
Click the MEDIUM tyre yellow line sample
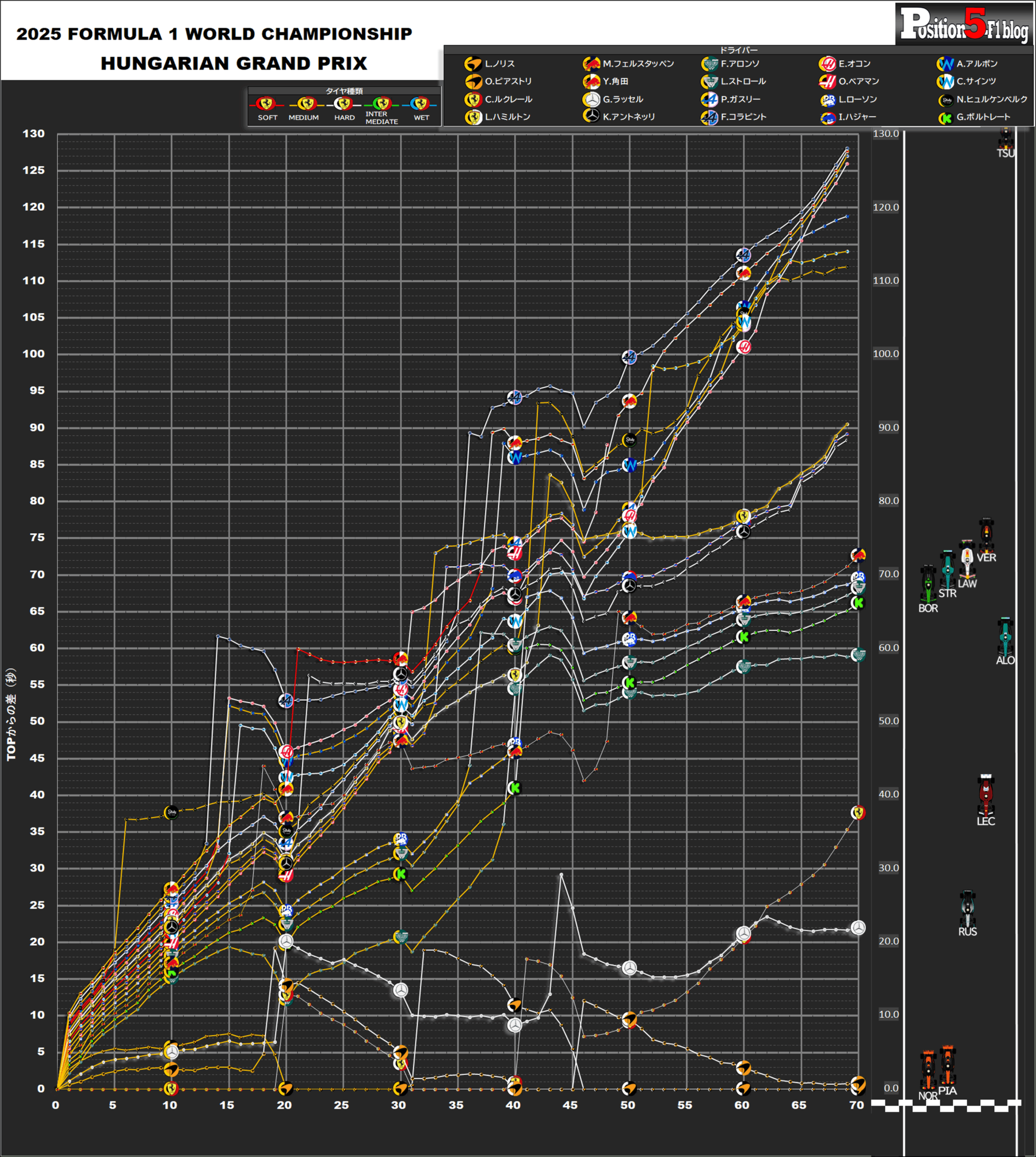click(x=306, y=104)
